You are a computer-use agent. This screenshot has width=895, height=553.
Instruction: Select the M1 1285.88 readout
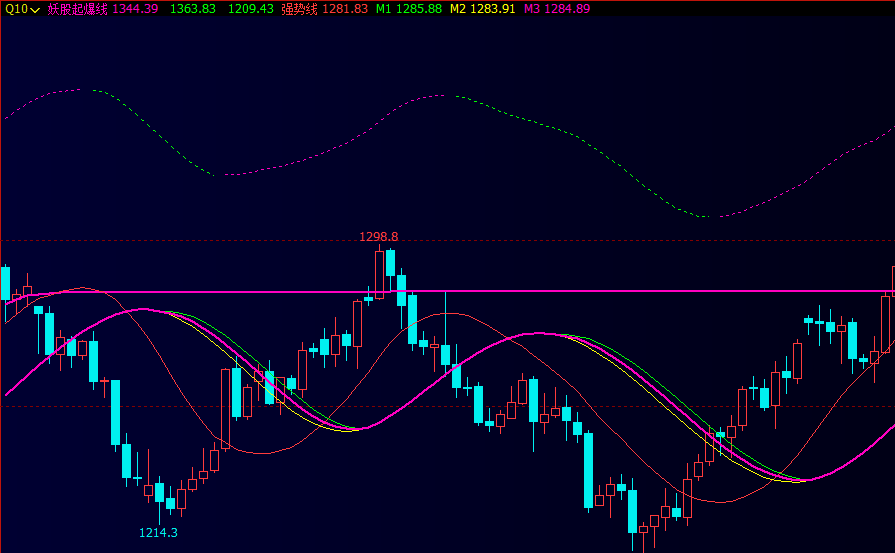pos(409,9)
